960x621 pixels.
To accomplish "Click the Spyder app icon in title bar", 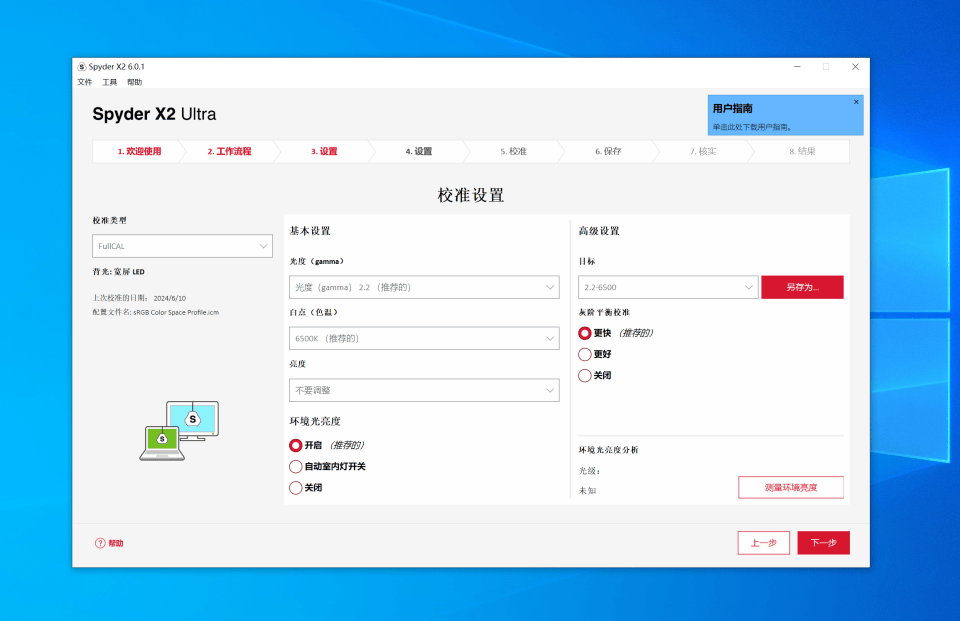I will point(82,67).
